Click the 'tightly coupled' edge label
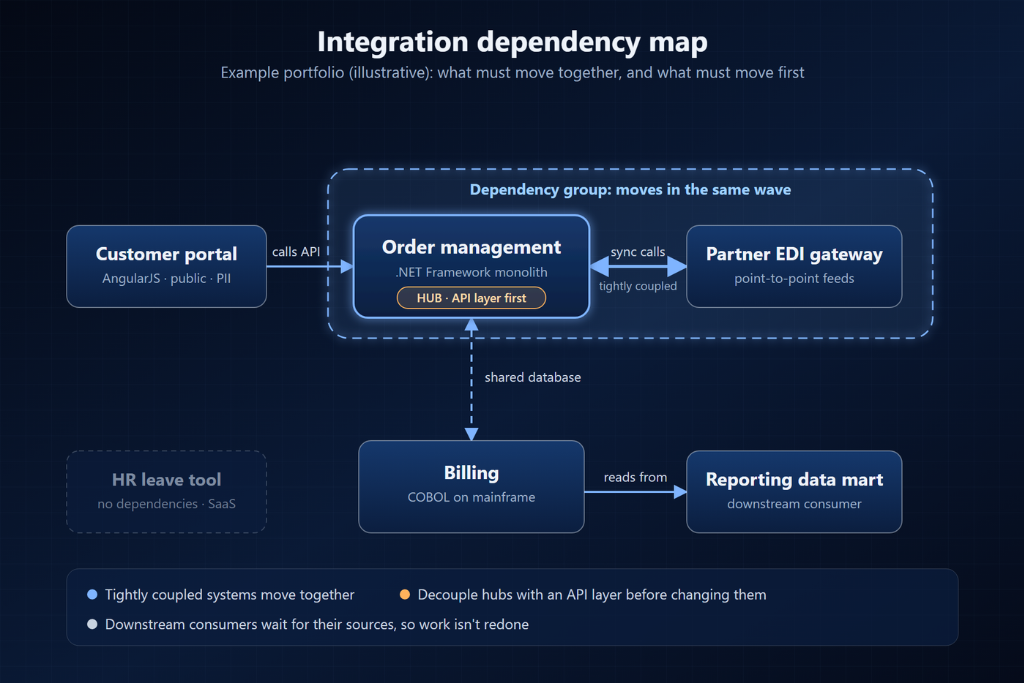1024x683 pixels. pos(638,286)
